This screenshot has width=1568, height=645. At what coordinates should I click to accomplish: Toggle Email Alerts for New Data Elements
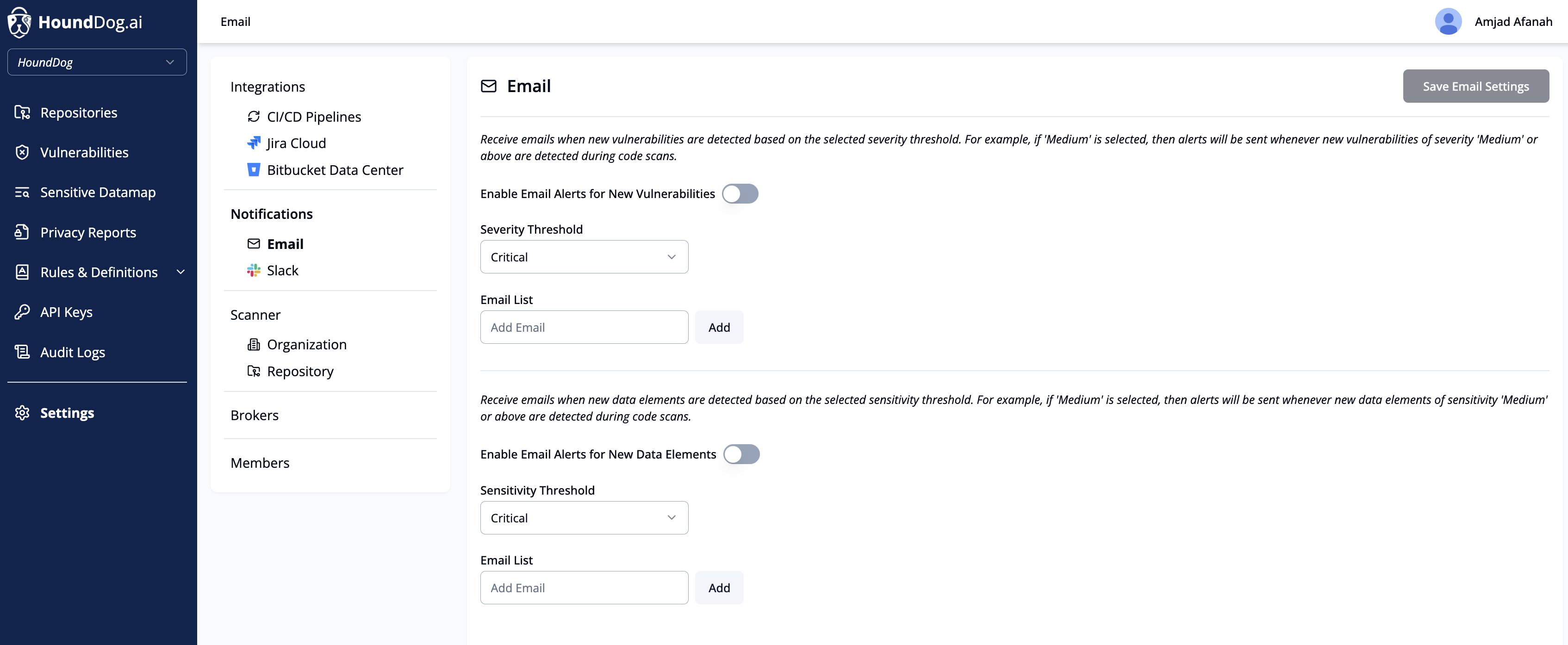point(741,454)
